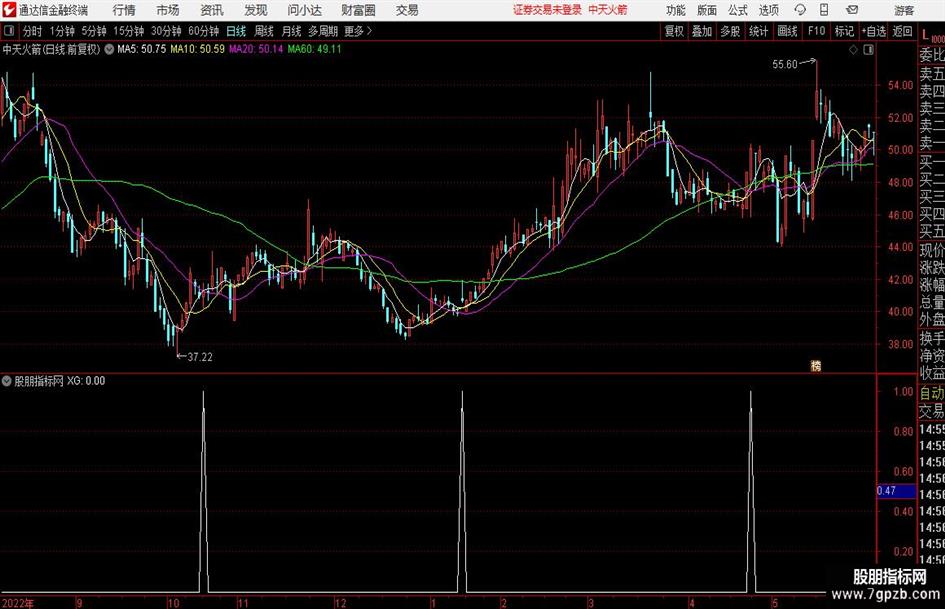Viewport: 945px width, 609px height.
Task: Open the 版面 menu
Action: pos(706,10)
